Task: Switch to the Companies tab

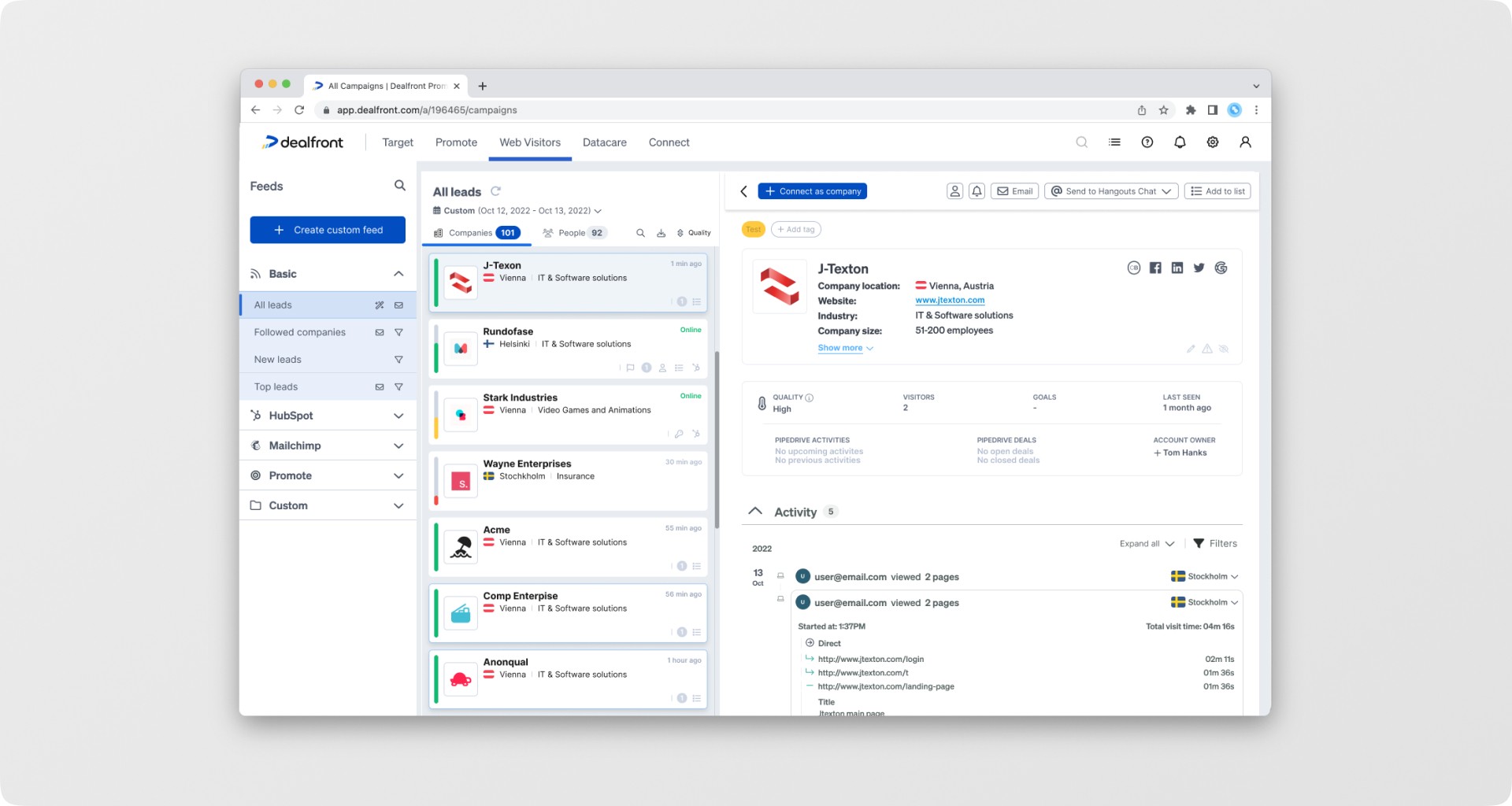Action: click(x=477, y=233)
